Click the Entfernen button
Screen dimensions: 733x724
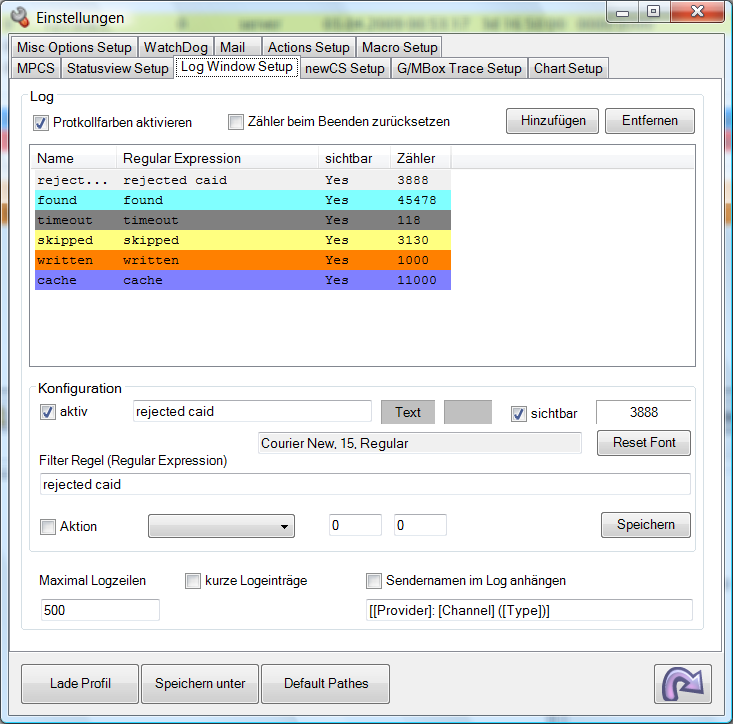pos(649,121)
